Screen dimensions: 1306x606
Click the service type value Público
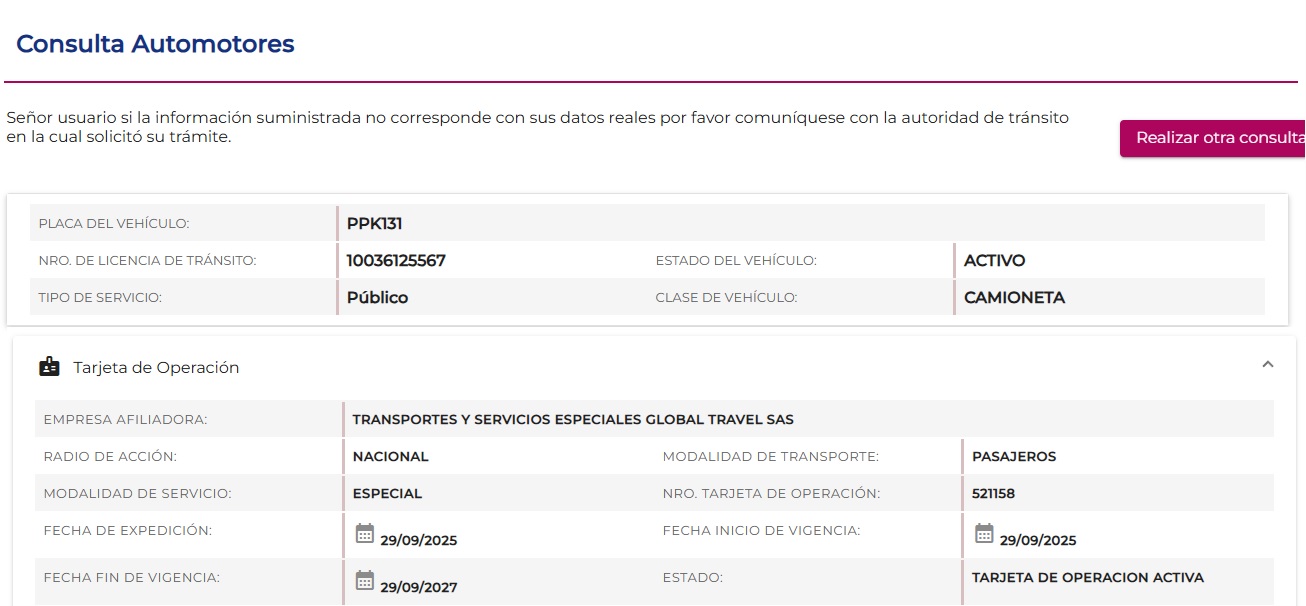(x=377, y=298)
